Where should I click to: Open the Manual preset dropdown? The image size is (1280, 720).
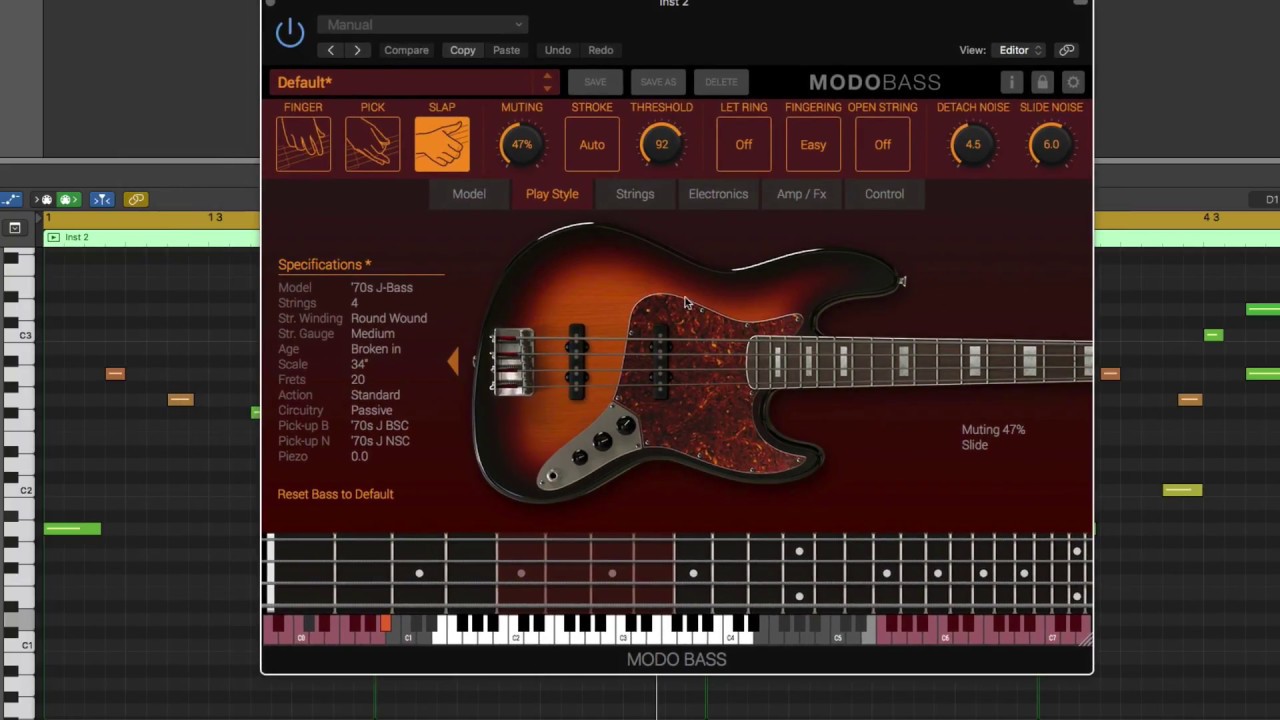click(422, 24)
